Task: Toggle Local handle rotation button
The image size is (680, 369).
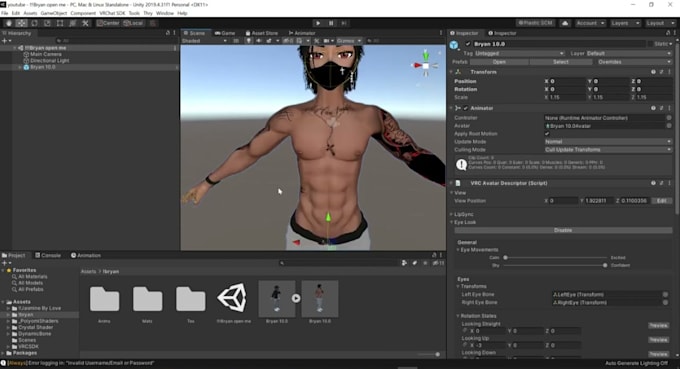Action: [133, 23]
